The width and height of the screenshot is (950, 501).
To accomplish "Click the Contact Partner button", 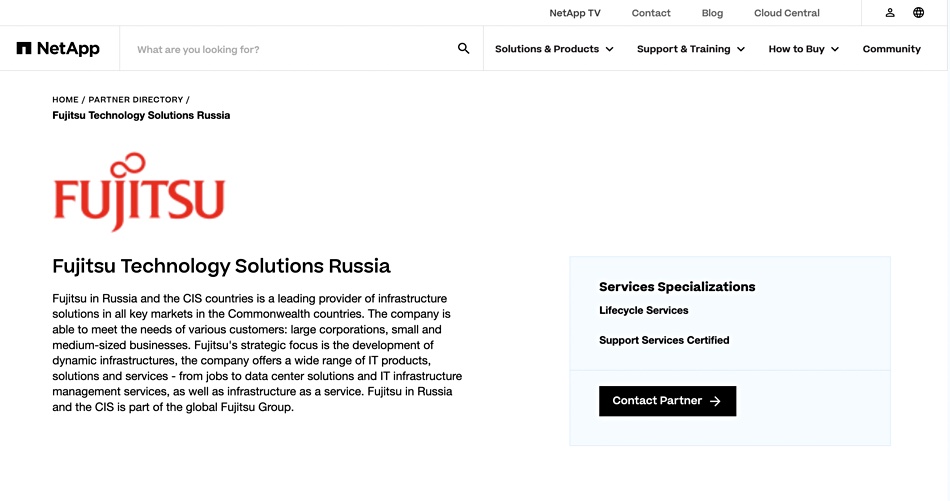I will [x=667, y=401].
